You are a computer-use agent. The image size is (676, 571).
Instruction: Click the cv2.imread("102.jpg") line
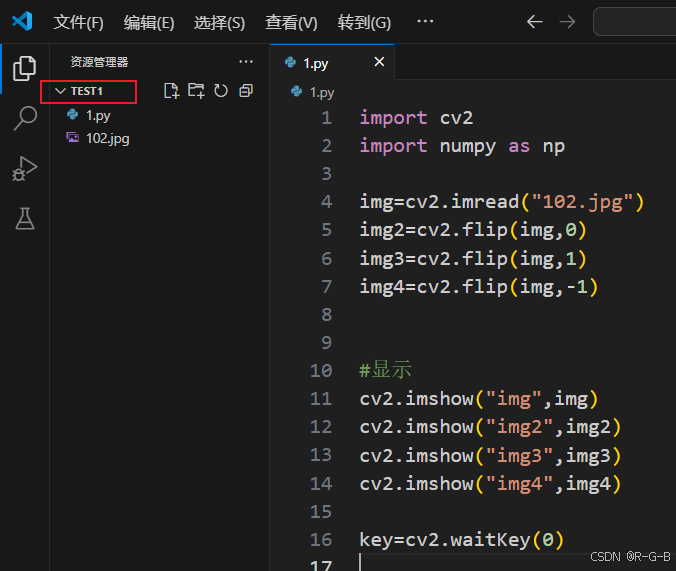click(x=502, y=202)
